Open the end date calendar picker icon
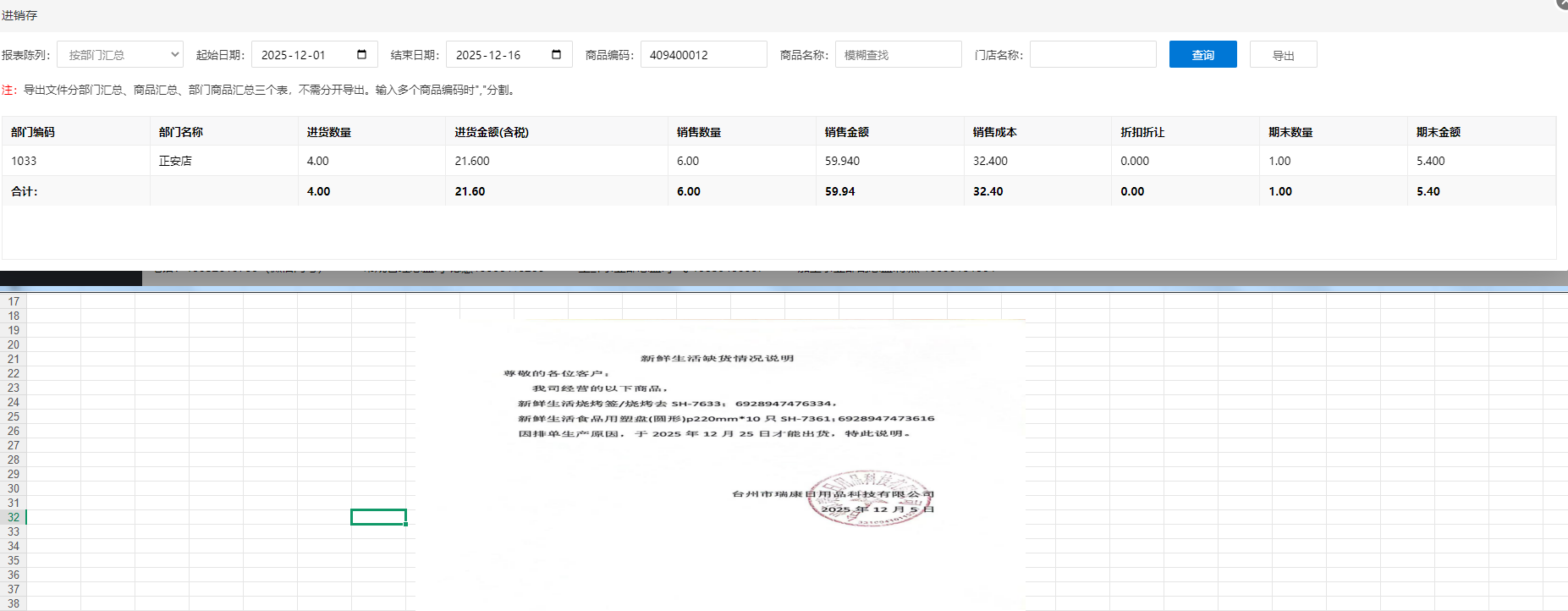1568x611 pixels. point(557,55)
